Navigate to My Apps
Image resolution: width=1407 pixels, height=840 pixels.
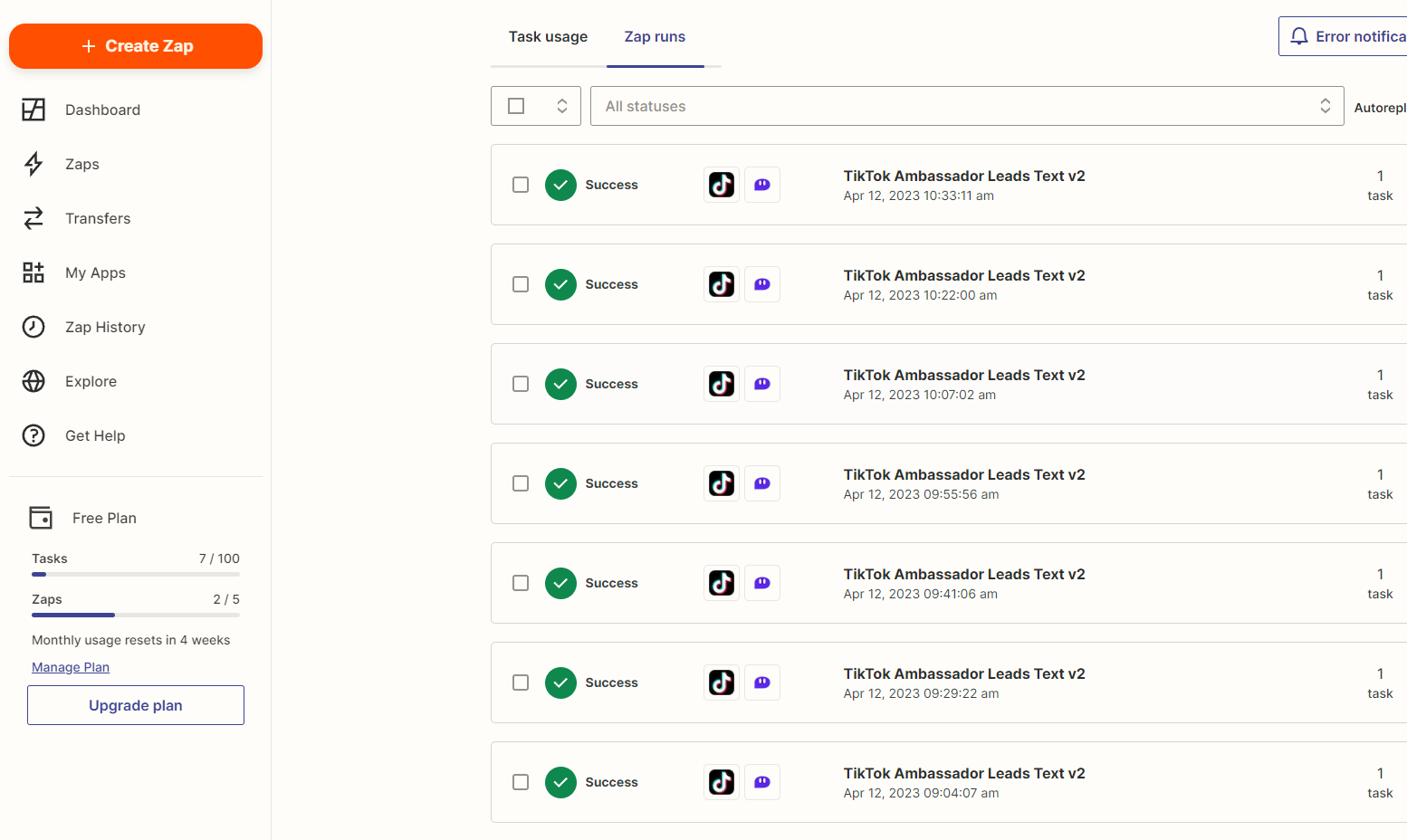click(95, 272)
